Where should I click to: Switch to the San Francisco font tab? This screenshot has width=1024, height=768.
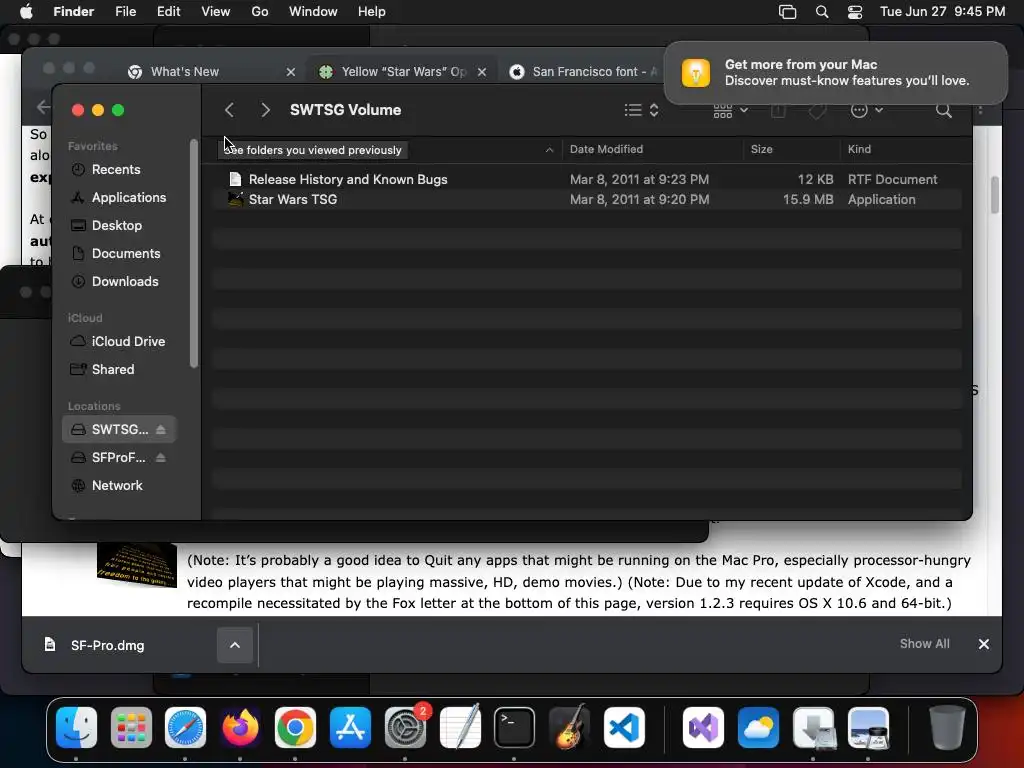(584, 72)
